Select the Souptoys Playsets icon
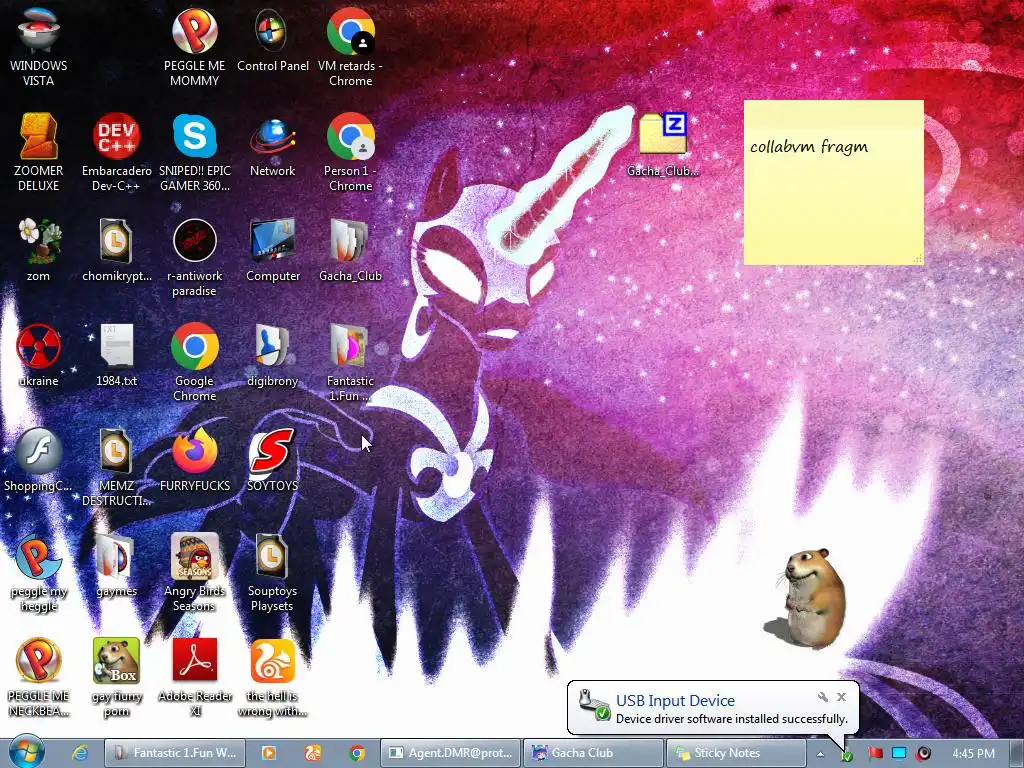 [272, 573]
